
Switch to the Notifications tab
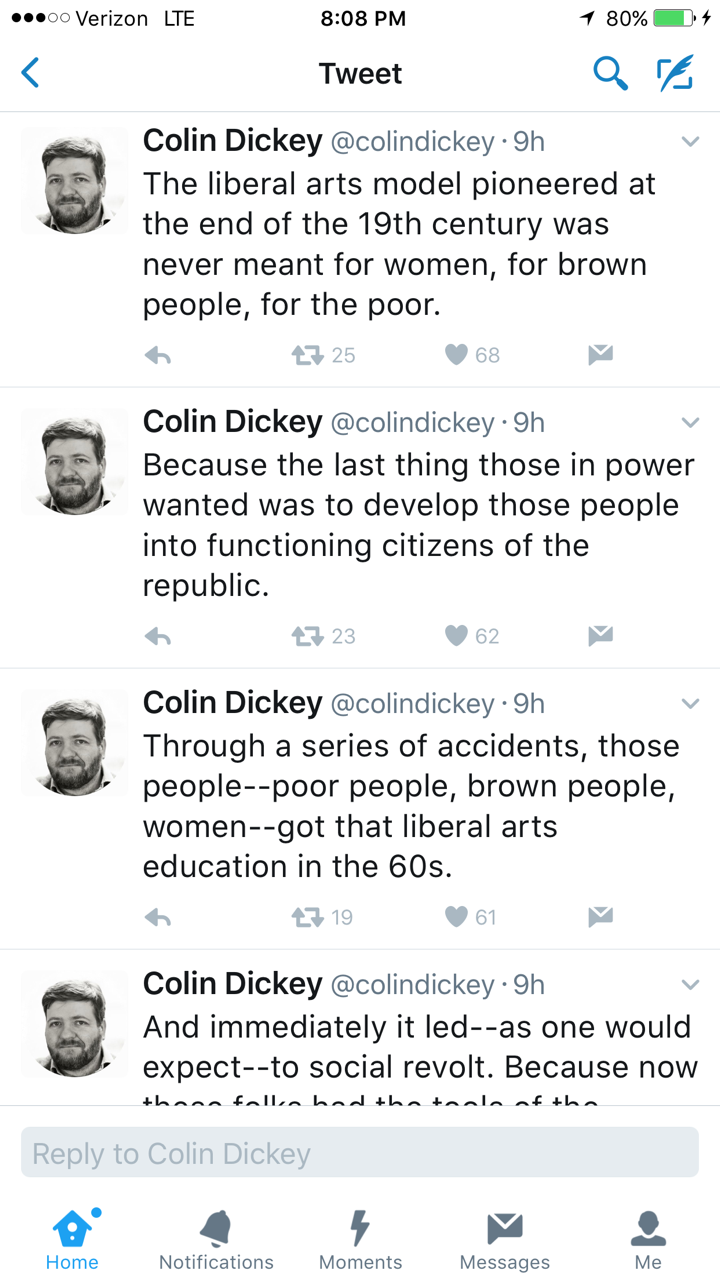(x=216, y=1239)
